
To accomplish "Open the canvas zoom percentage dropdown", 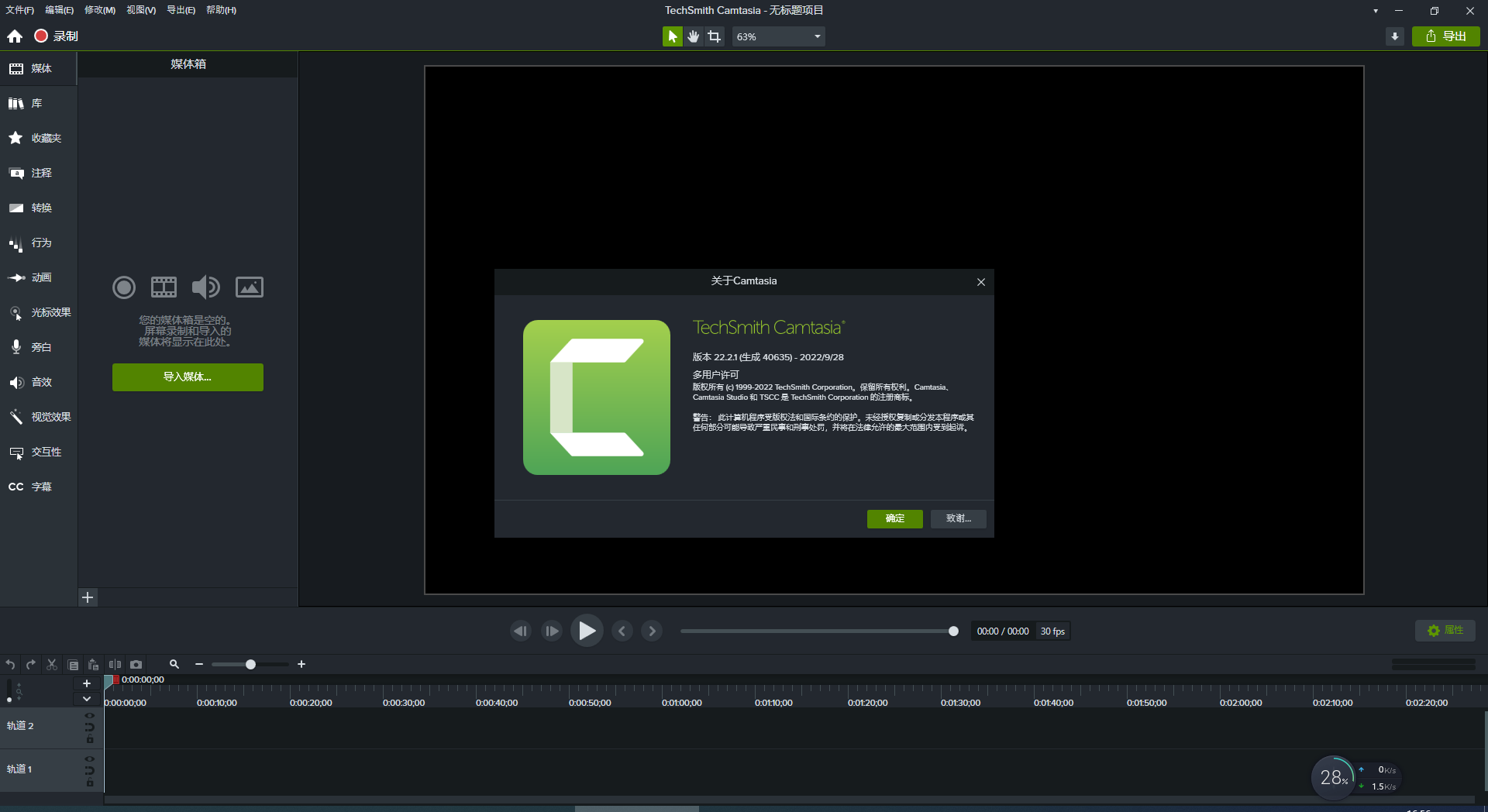I will (x=778, y=36).
